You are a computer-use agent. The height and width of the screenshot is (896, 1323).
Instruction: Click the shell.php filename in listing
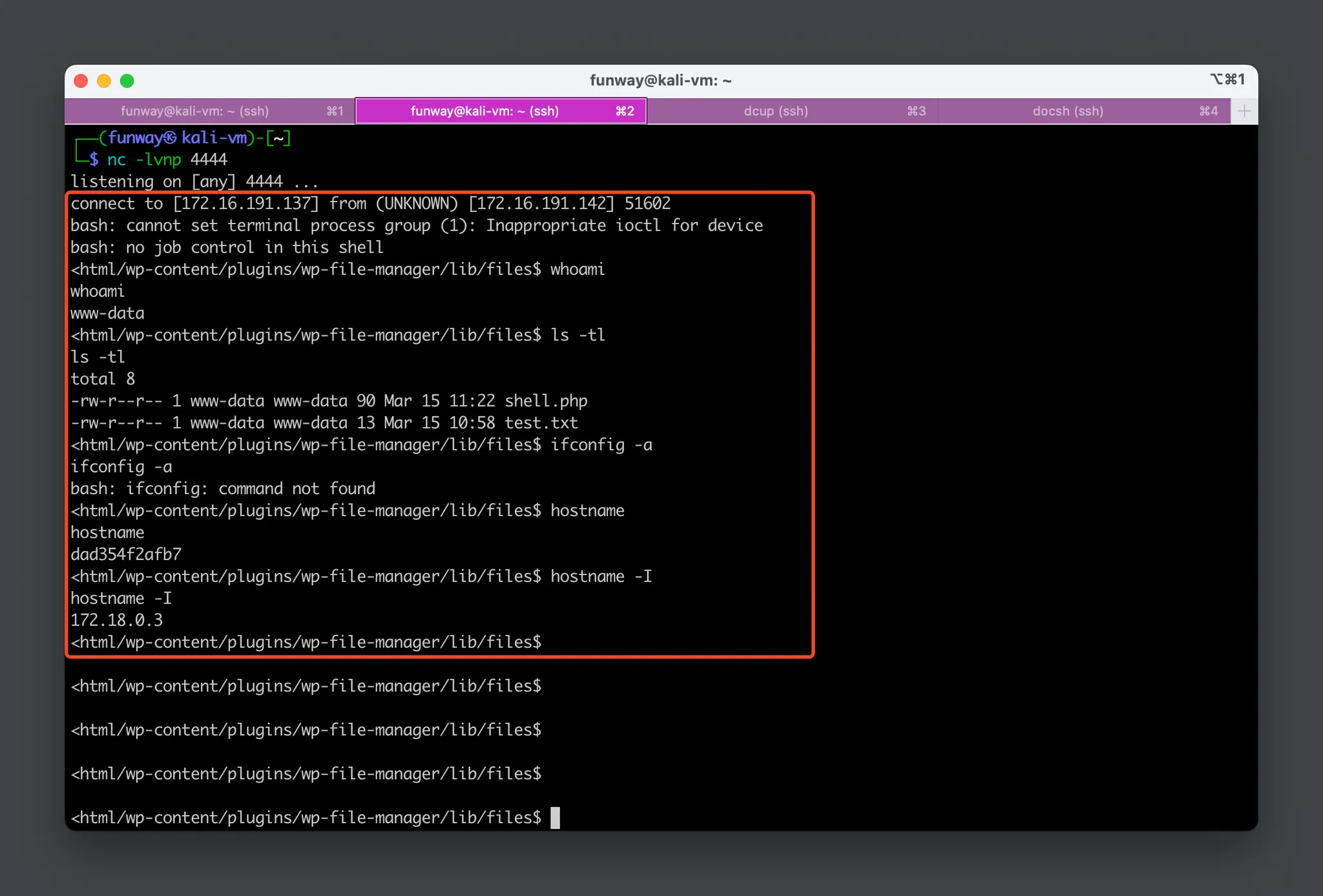point(546,401)
